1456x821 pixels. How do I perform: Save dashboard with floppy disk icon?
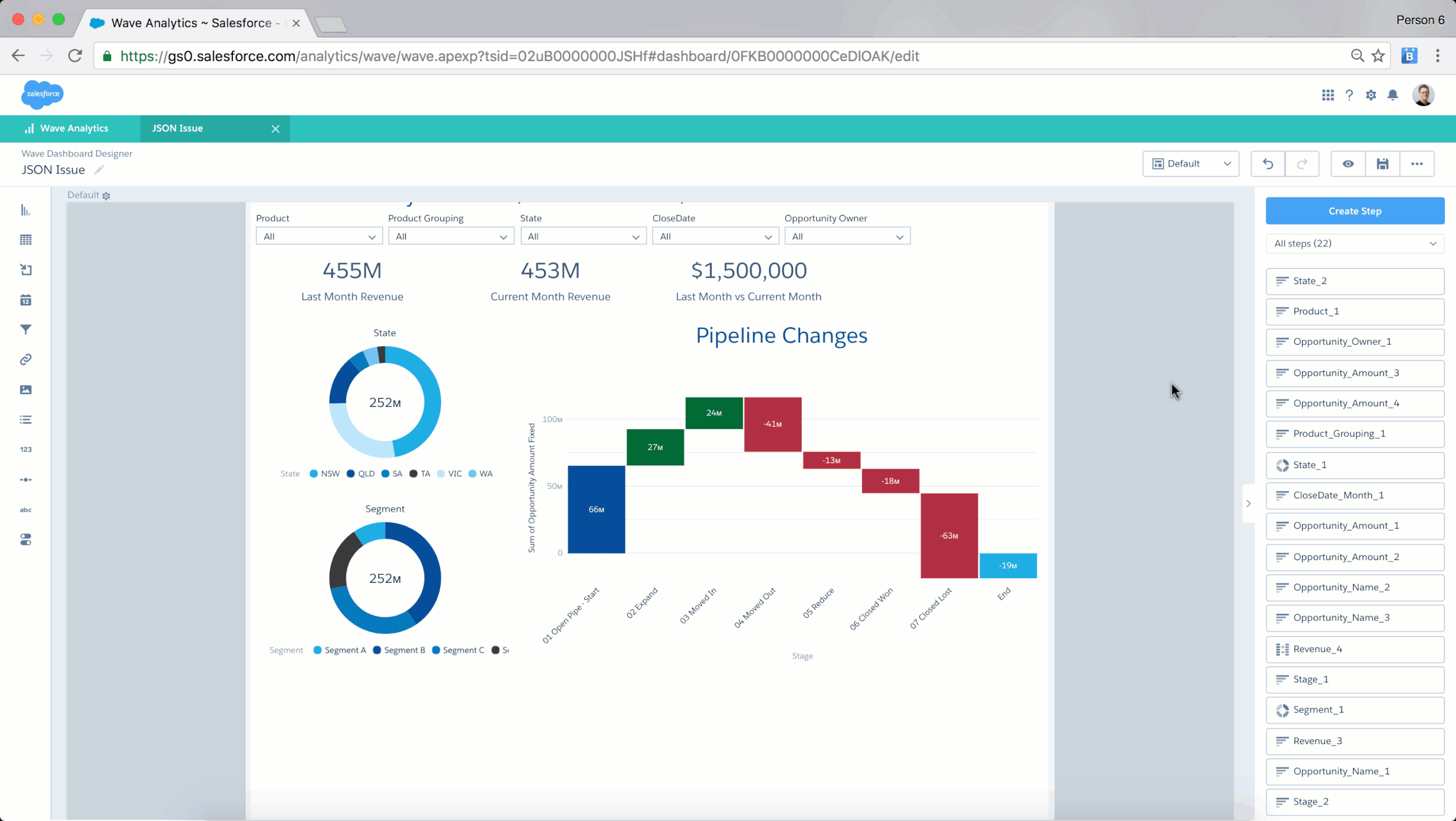coord(1382,164)
